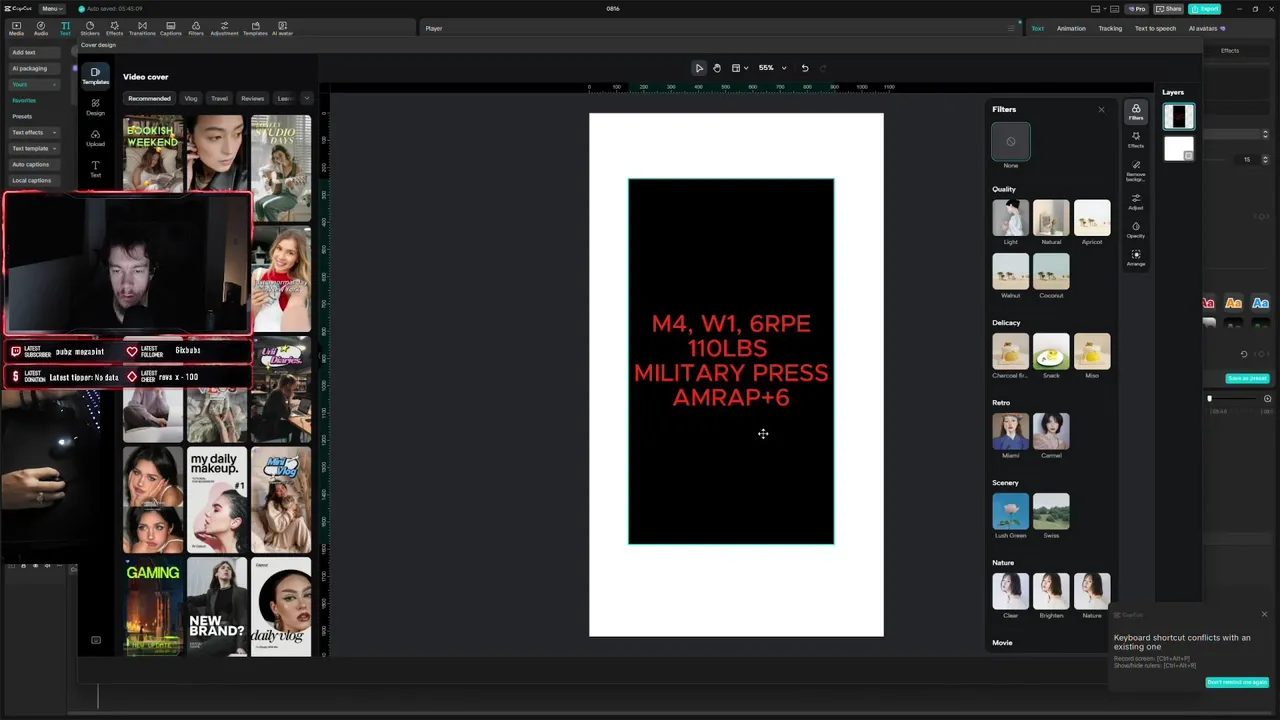Activate the hand pan tool
Image resolution: width=1280 pixels, height=720 pixels.
click(x=717, y=68)
